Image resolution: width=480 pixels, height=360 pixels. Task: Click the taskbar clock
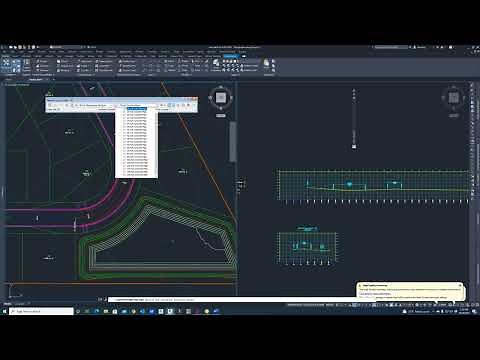coord(464,311)
